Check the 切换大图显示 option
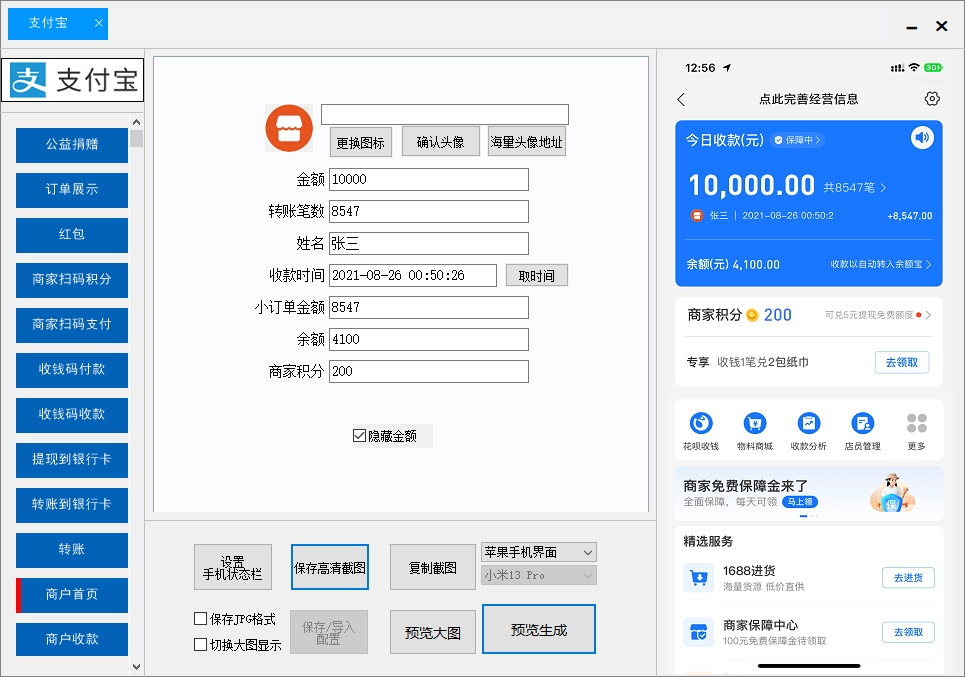The width and height of the screenshot is (965, 677). pos(200,643)
